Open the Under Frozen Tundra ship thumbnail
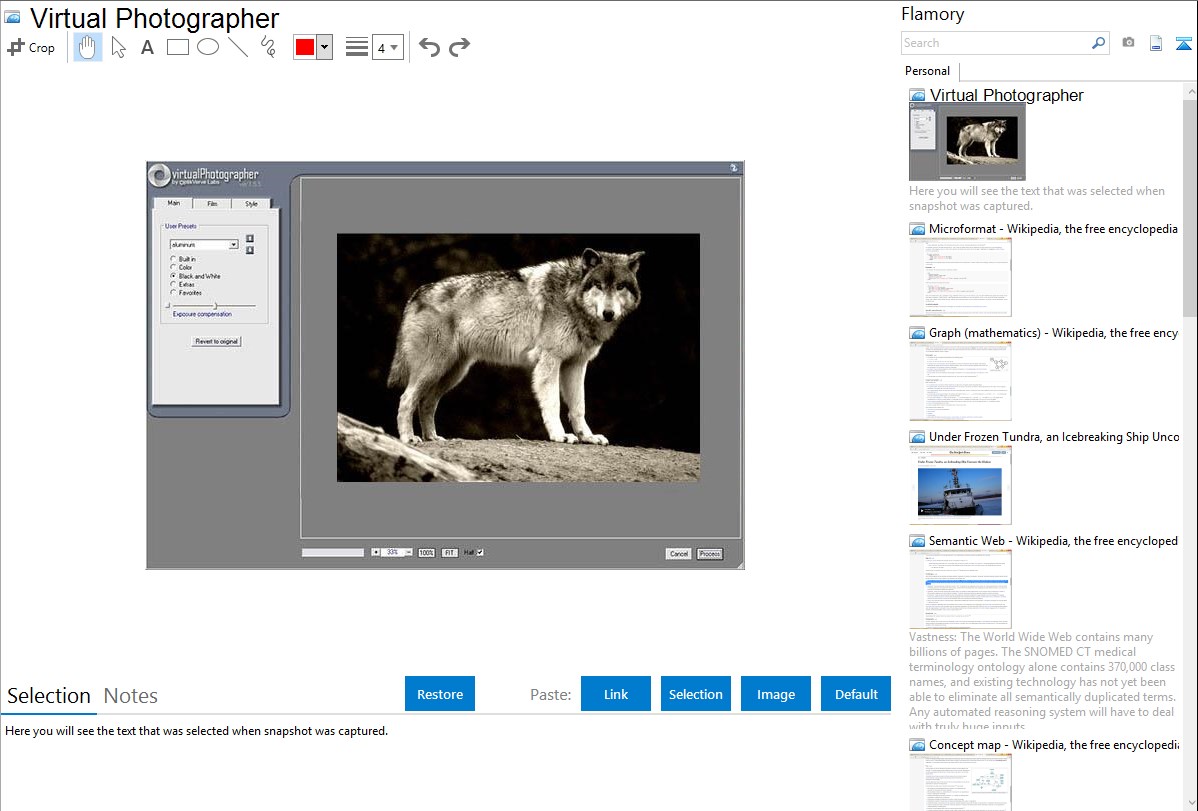Viewport: 1198px width, 811px height. [x=960, y=485]
